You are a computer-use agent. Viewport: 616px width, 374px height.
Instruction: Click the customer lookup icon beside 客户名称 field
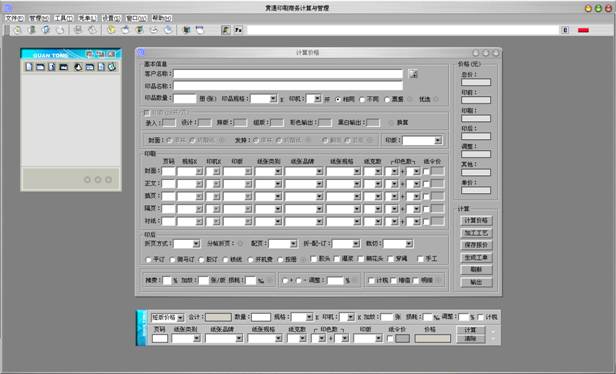click(413, 73)
